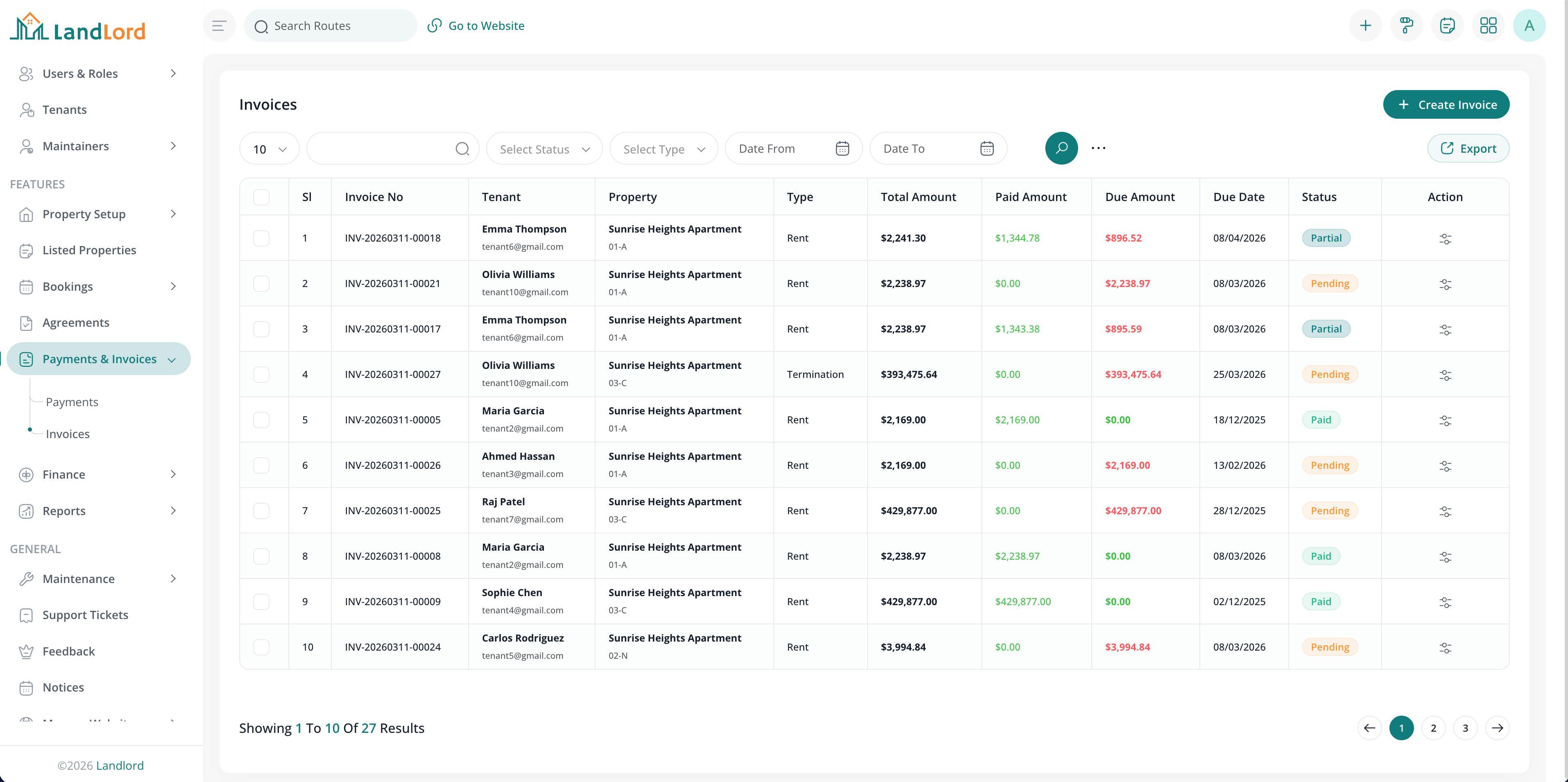Viewport: 1568px width, 782px height.
Task: Select the theme customization paint roller icon
Action: click(1406, 25)
